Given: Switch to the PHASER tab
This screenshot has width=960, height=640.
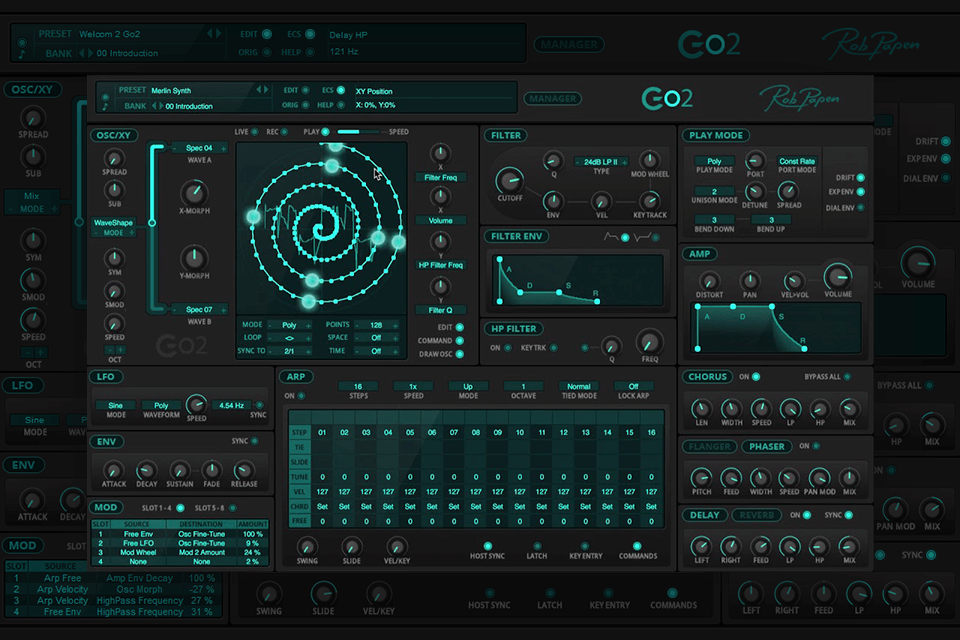Looking at the screenshot, I should tap(766, 446).
